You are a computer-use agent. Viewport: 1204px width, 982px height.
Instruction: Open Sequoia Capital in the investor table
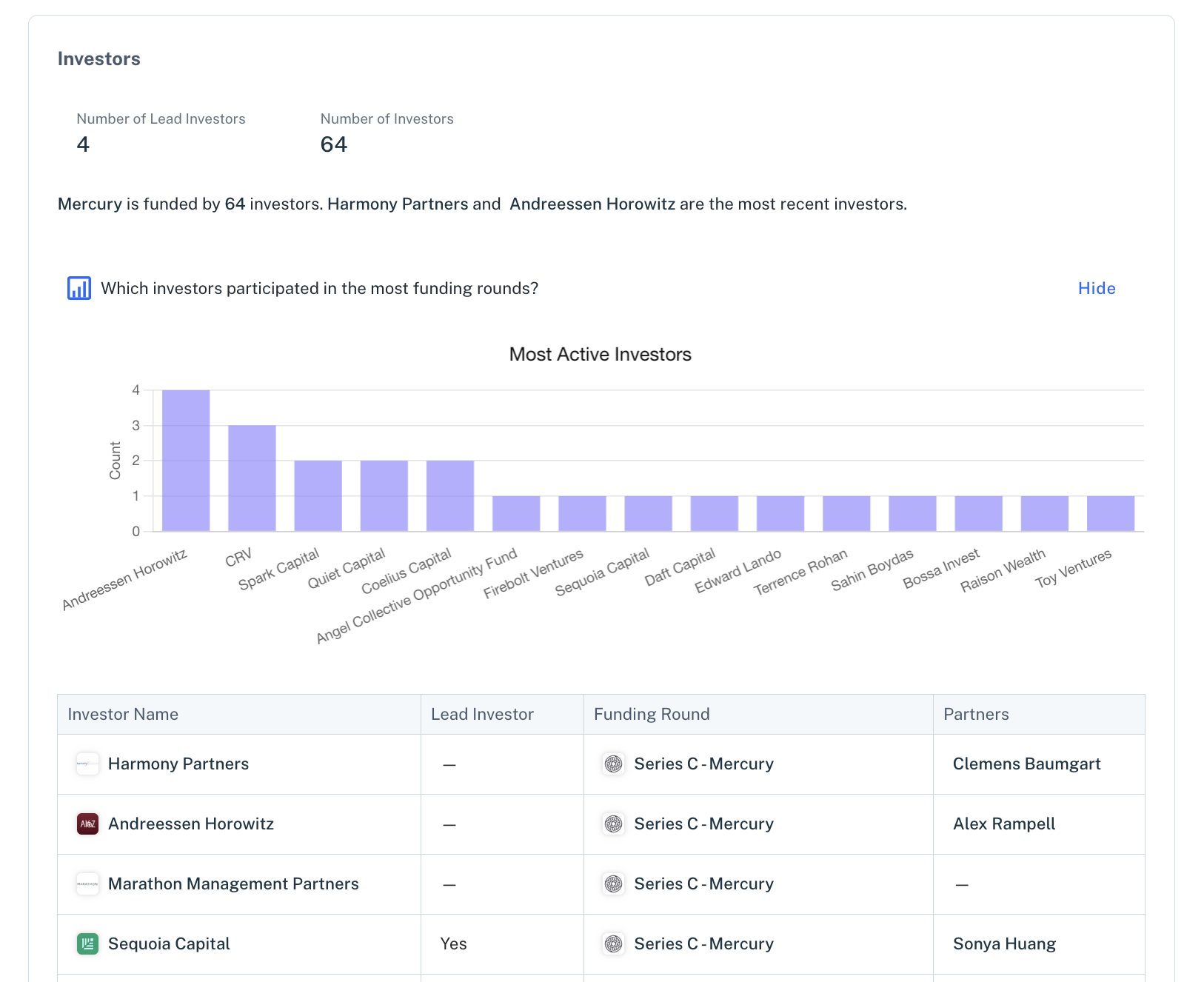pyautogui.click(x=169, y=943)
